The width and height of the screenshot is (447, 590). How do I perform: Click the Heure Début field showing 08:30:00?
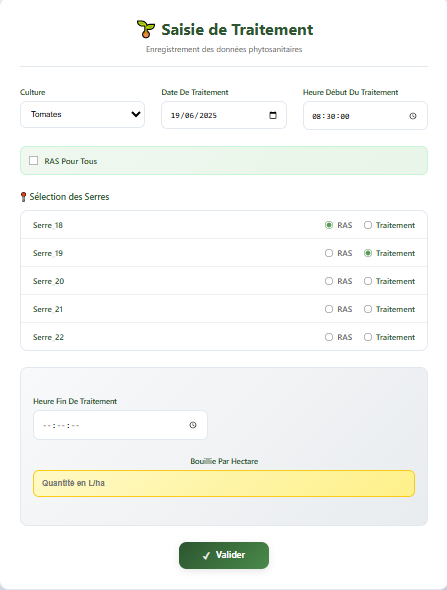tap(365, 116)
